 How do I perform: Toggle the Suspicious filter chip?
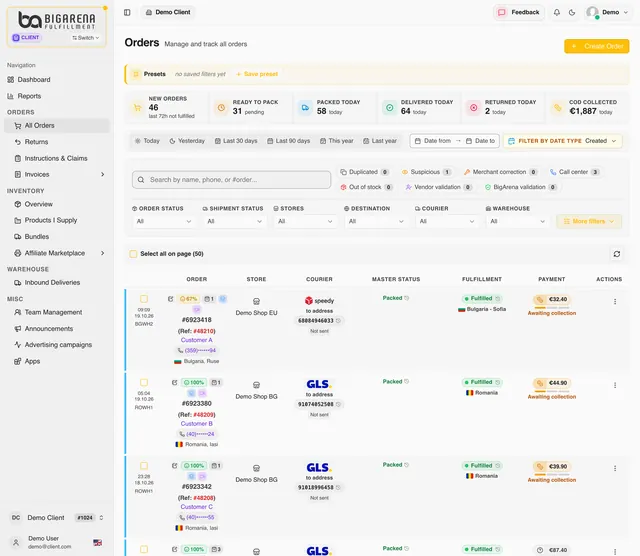coord(426,172)
